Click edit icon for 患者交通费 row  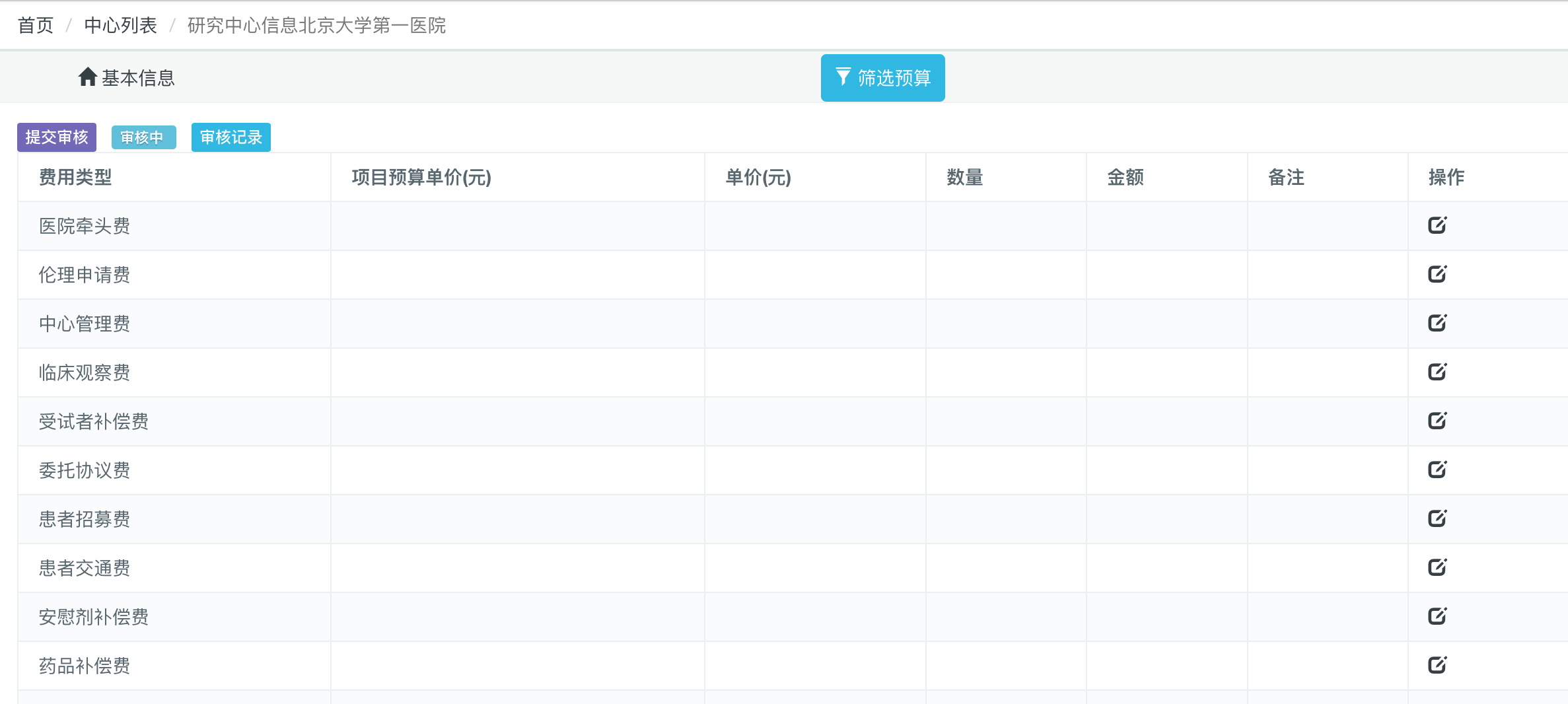point(1437,567)
